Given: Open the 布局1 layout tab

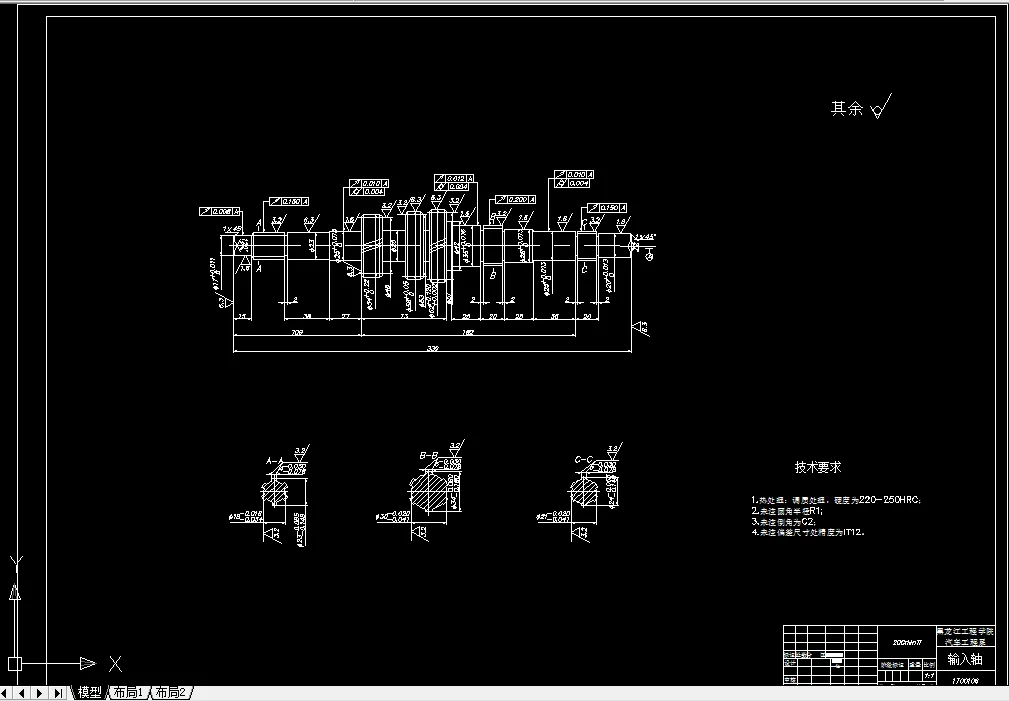Looking at the screenshot, I should [x=129, y=693].
